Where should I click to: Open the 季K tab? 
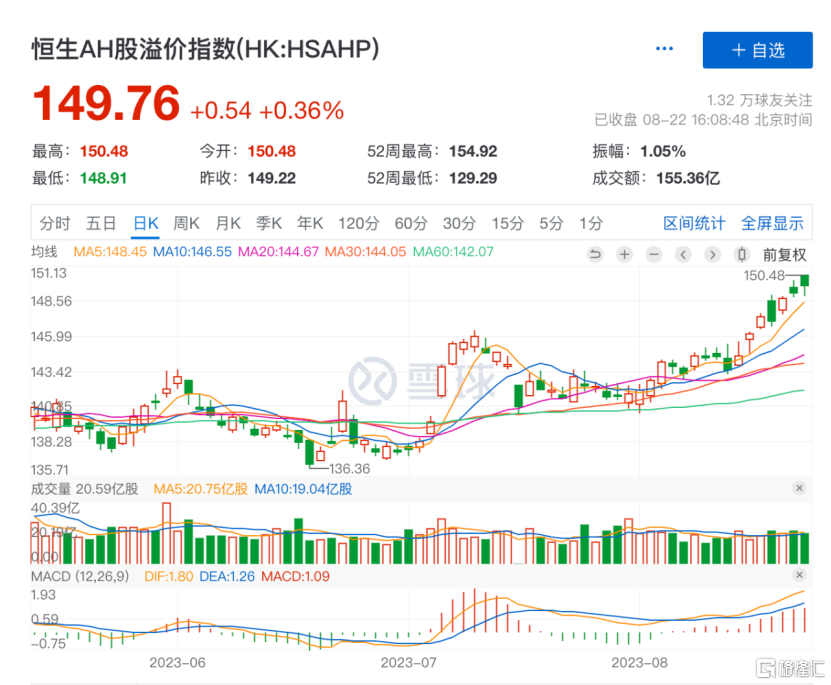click(x=269, y=224)
